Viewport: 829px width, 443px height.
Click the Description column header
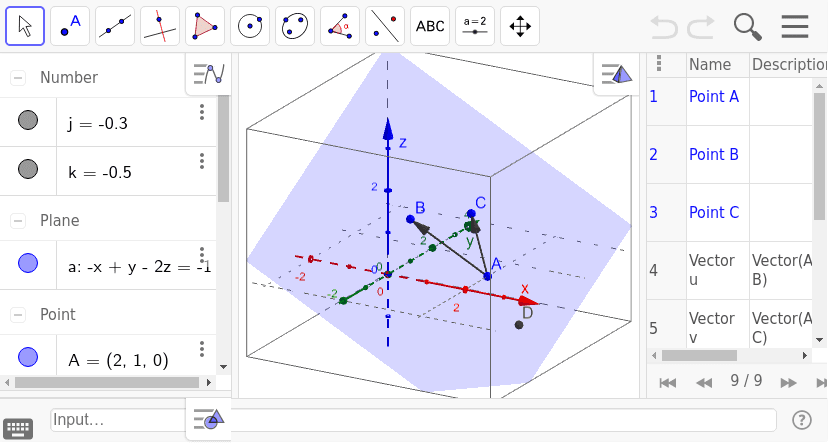[x=789, y=64]
